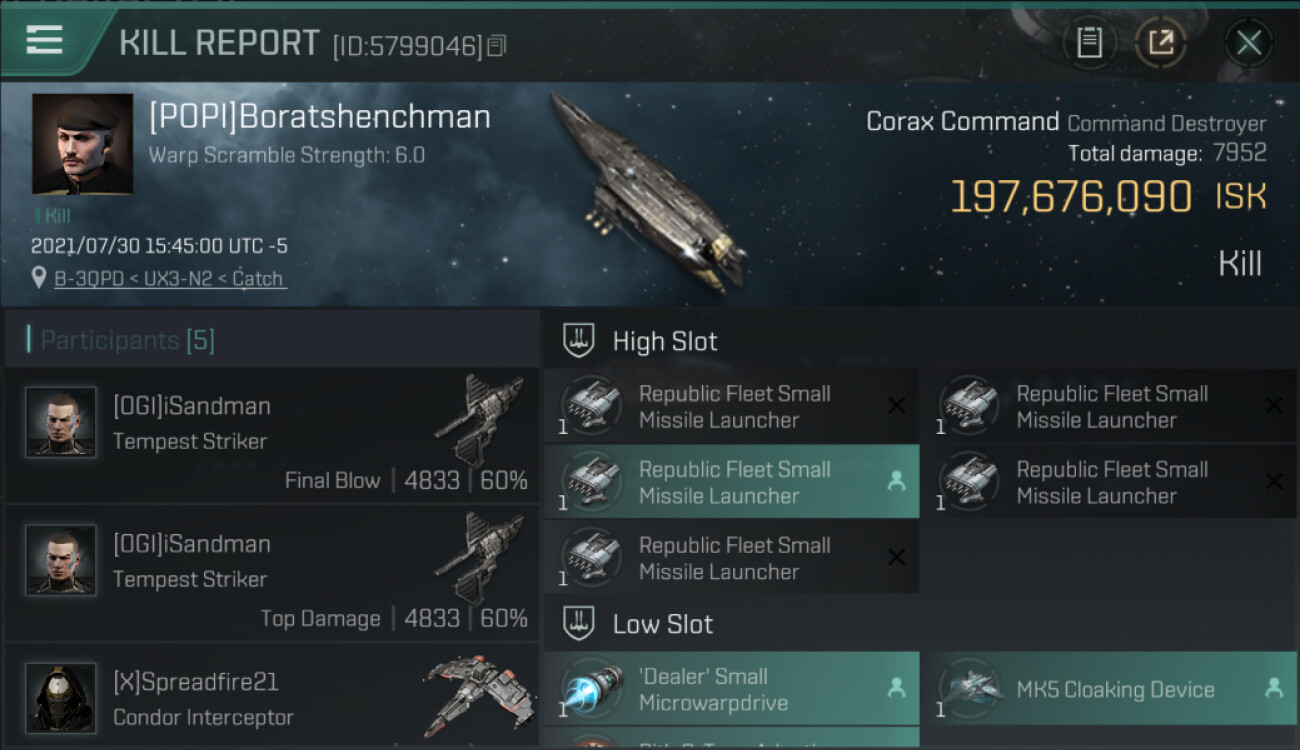Image resolution: width=1300 pixels, height=750 pixels.
Task: Open the hamburger menu button
Action: 45,41
